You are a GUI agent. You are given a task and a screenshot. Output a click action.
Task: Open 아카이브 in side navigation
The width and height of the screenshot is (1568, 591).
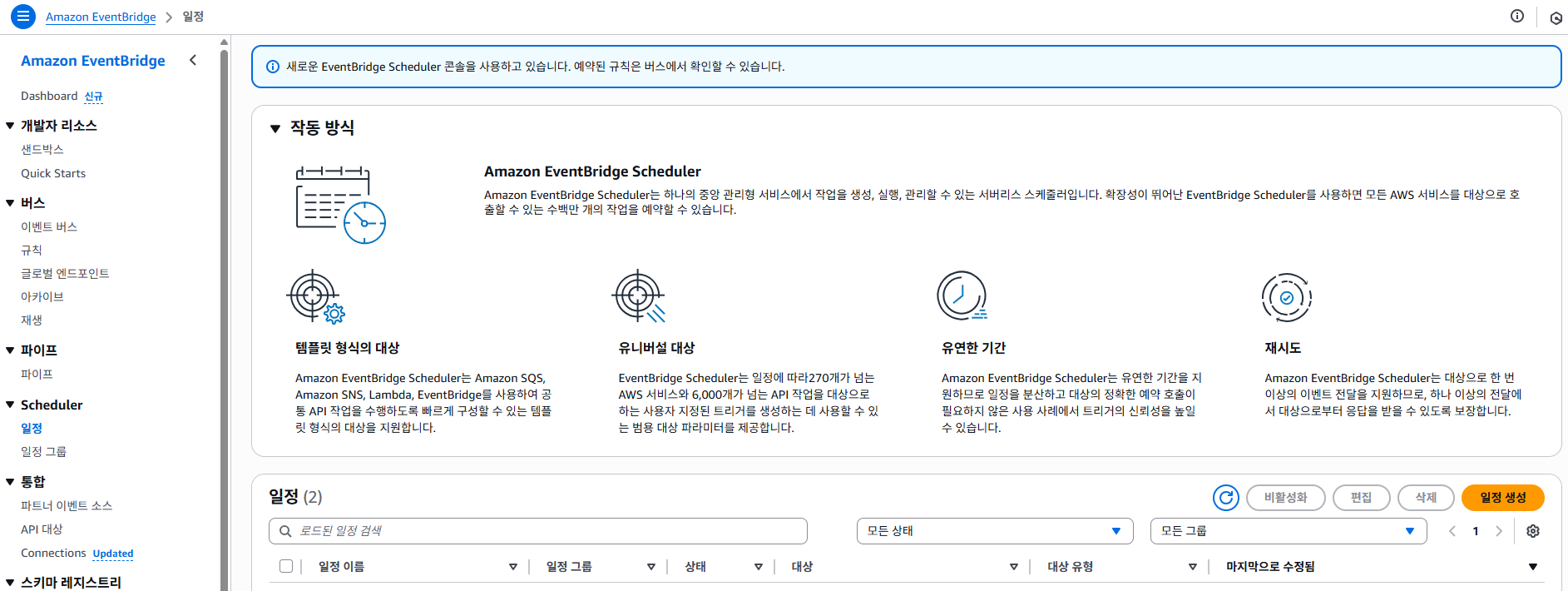42,296
